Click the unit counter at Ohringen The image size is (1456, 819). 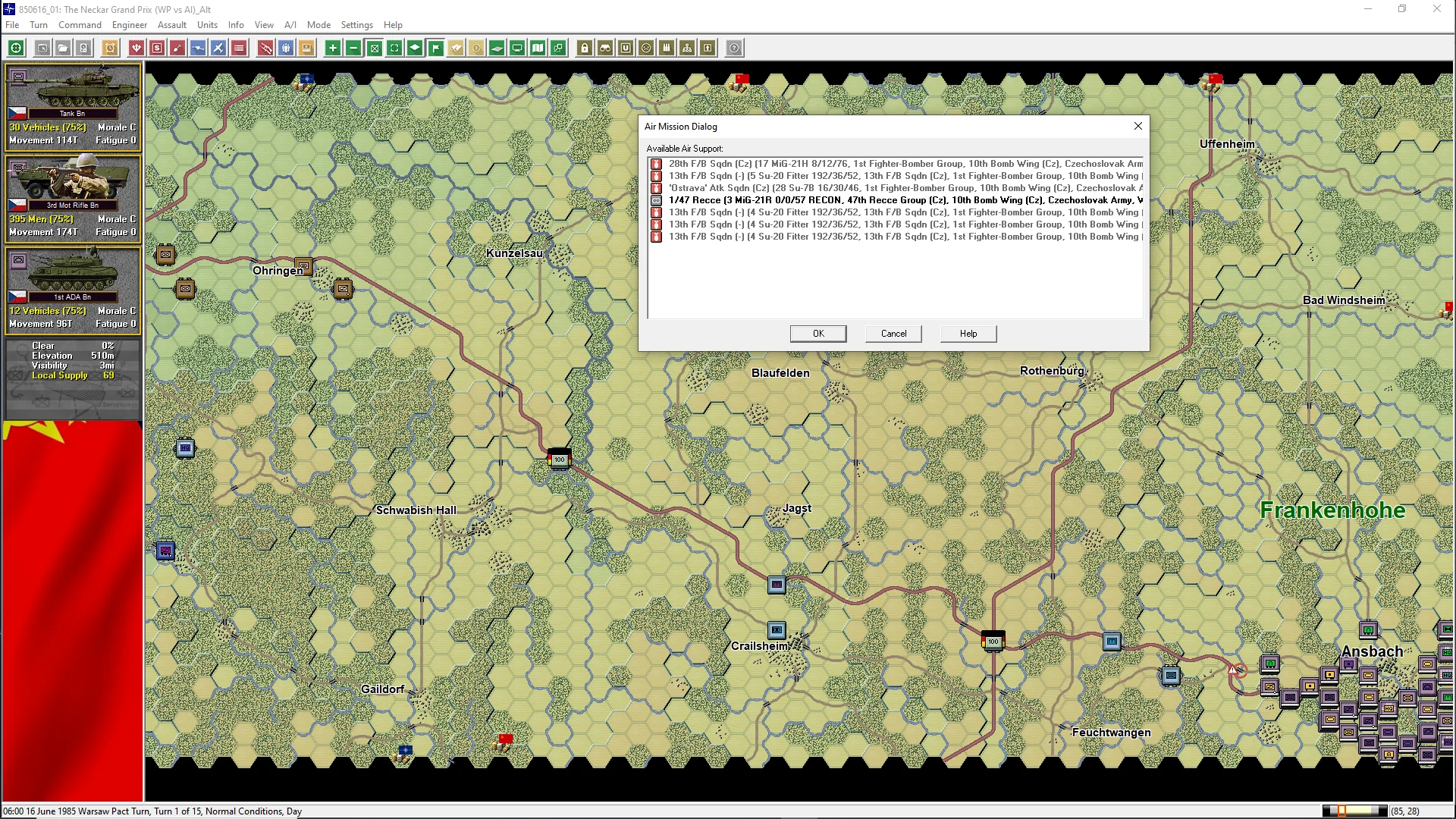point(303,266)
